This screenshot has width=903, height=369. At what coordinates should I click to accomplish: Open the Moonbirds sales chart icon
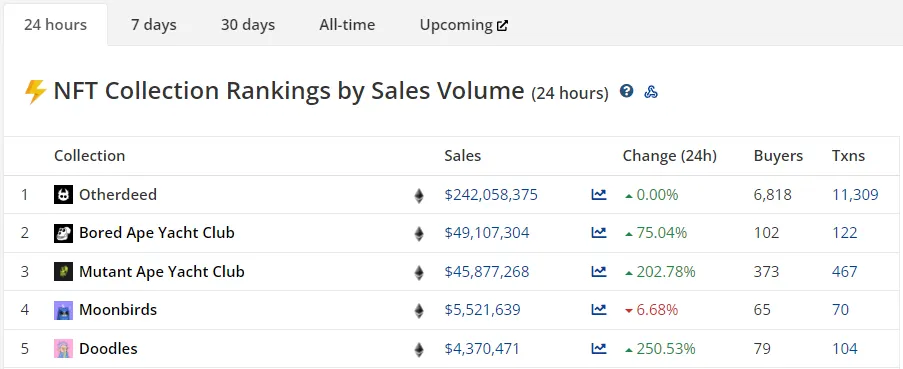[599, 310]
